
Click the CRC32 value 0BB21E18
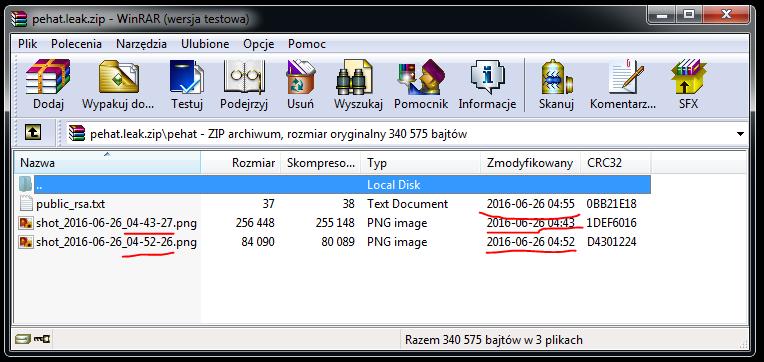tap(611, 204)
